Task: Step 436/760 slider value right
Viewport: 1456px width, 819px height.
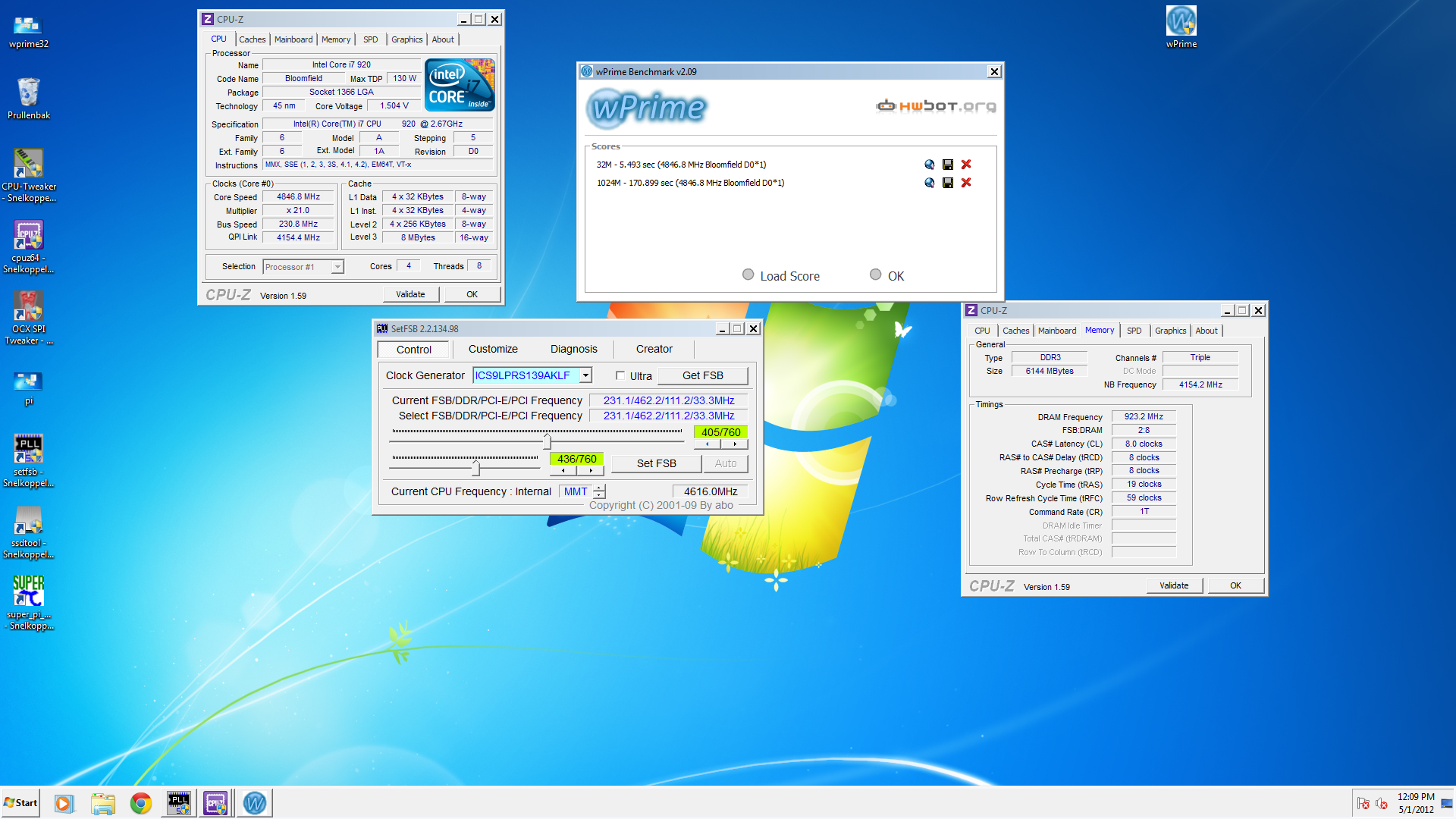Action: tap(591, 471)
